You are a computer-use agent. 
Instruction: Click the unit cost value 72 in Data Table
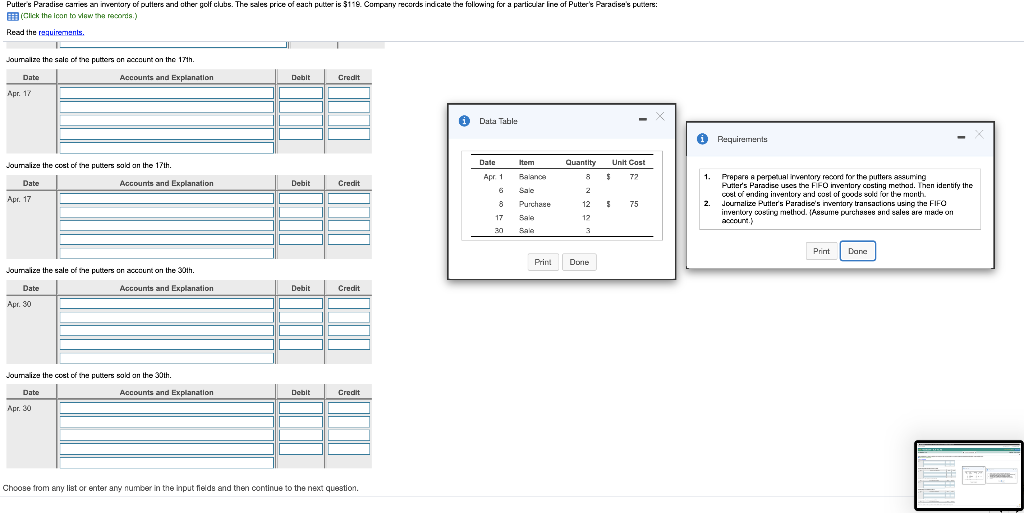tap(633, 177)
